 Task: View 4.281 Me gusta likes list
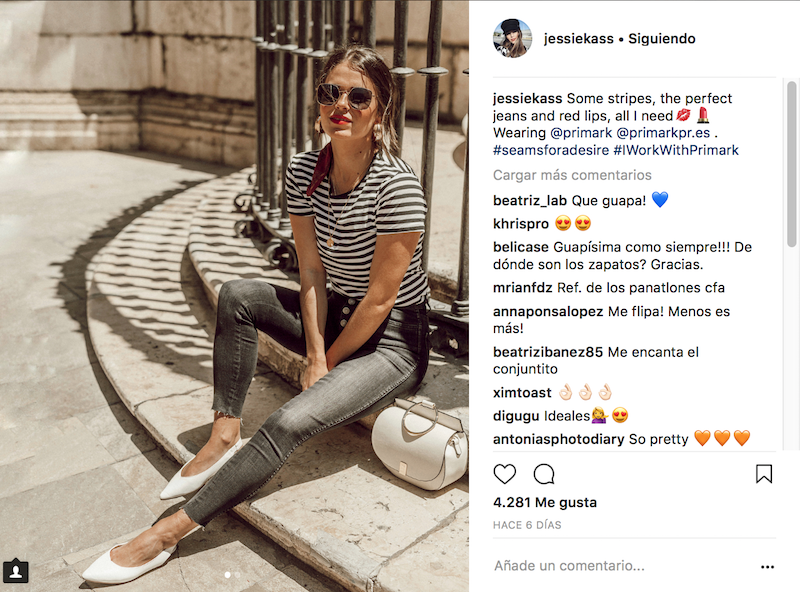pyautogui.click(x=545, y=503)
